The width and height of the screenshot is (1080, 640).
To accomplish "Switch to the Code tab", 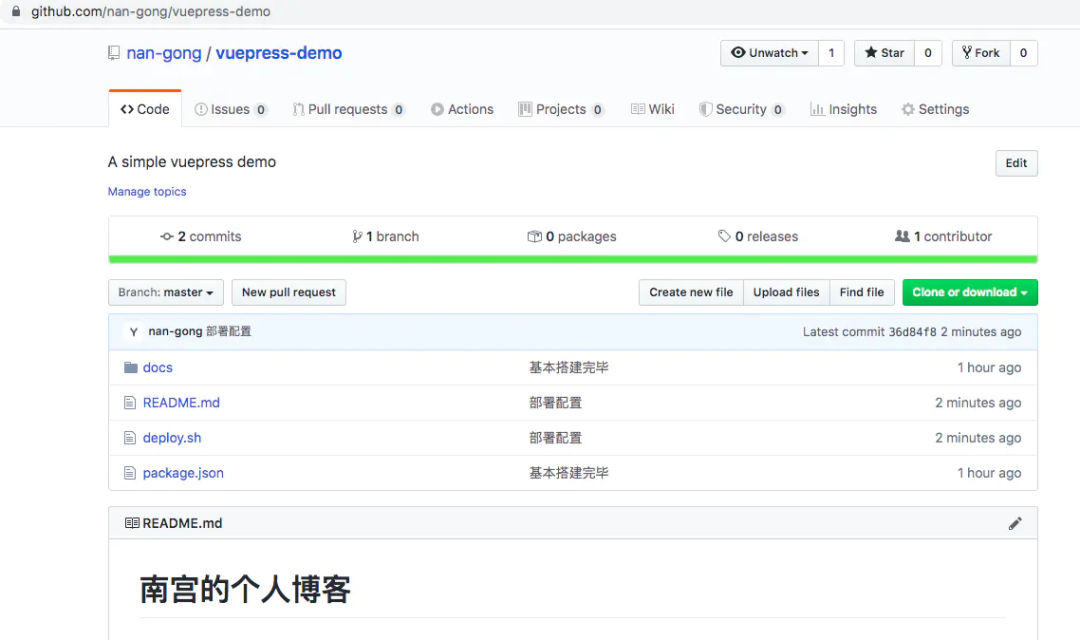I will click(145, 109).
